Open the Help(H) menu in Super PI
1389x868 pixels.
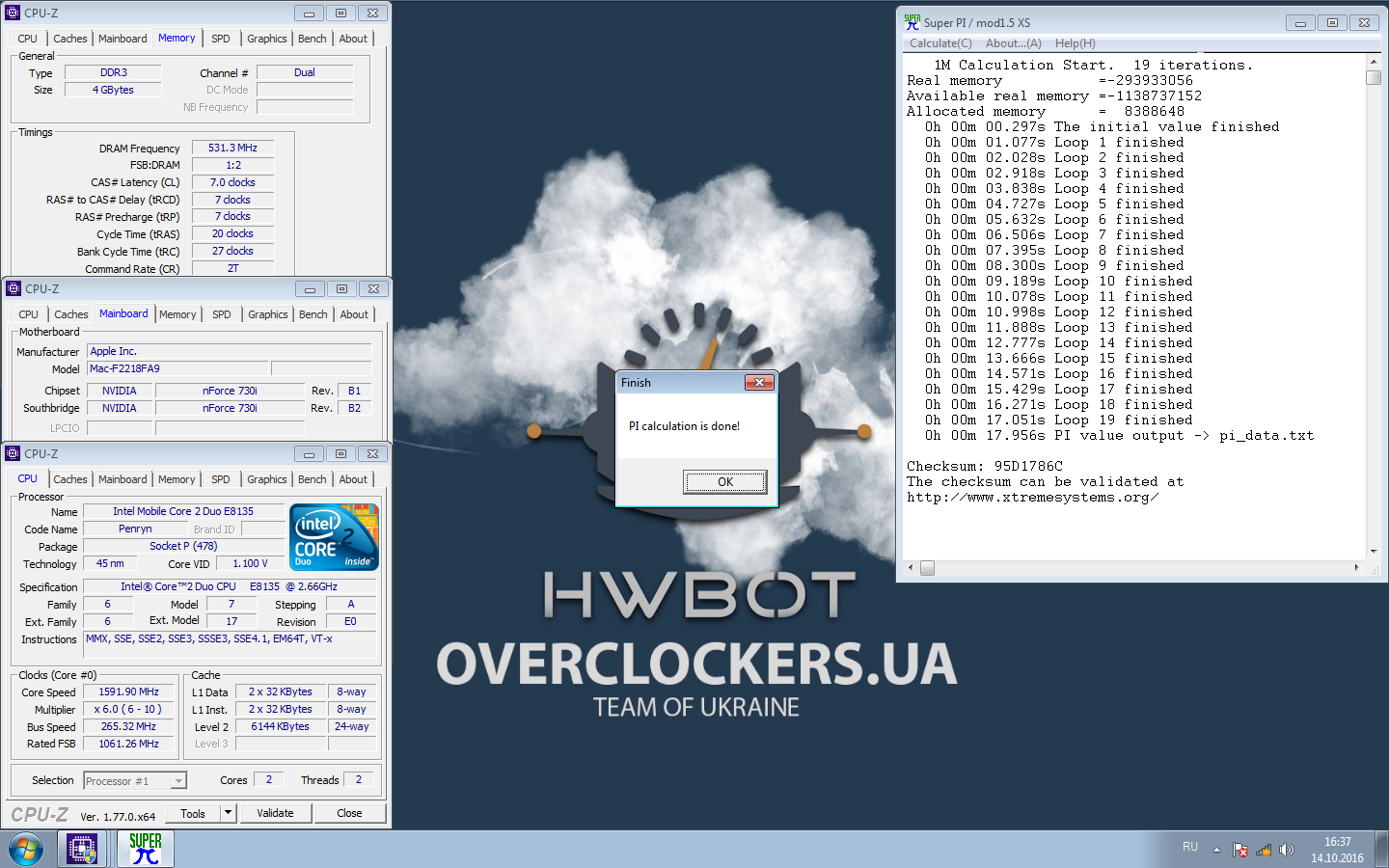(x=1076, y=43)
